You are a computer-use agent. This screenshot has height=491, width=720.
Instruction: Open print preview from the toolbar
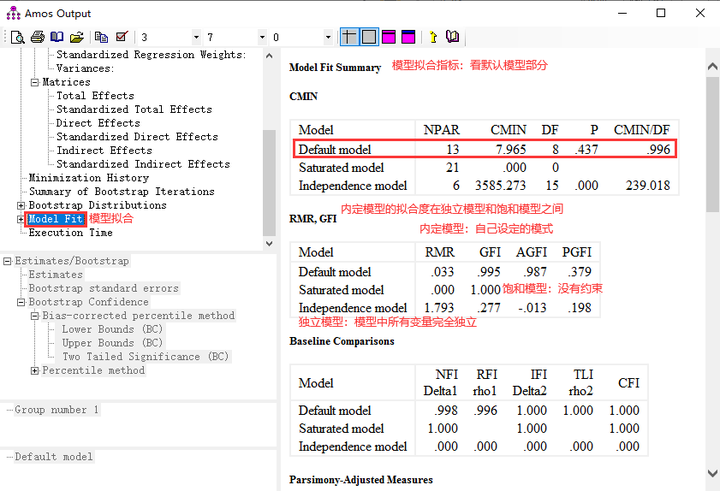click(x=17, y=37)
